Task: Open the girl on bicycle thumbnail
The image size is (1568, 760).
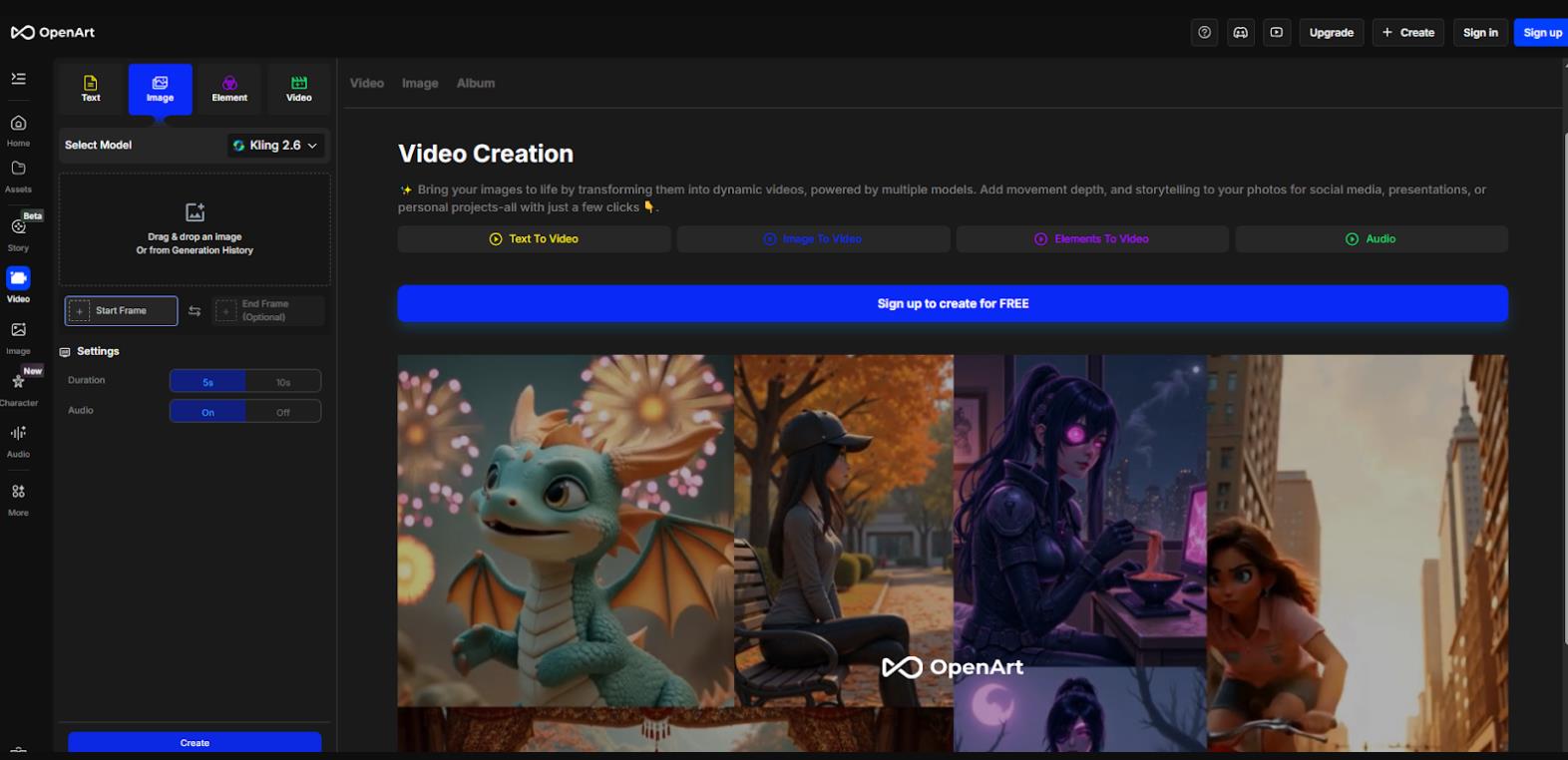Action: pos(1358,554)
